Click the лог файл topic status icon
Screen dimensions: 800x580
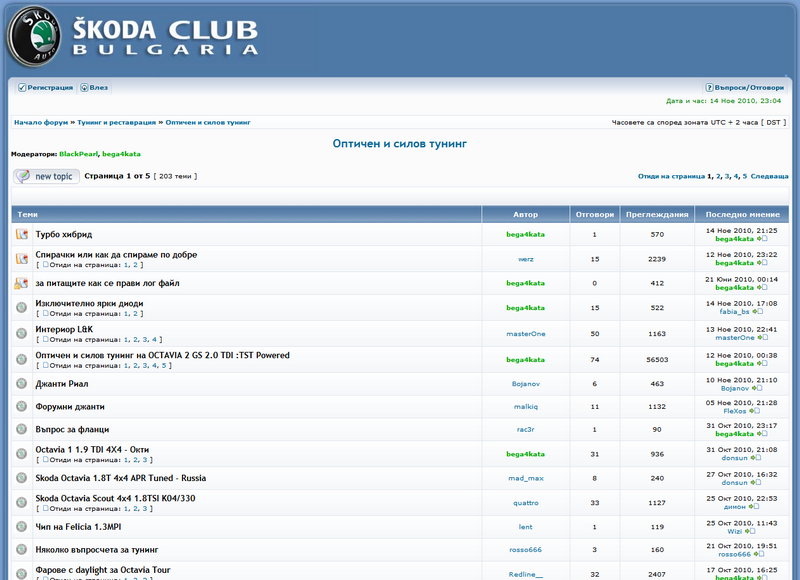tap(21, 283)
